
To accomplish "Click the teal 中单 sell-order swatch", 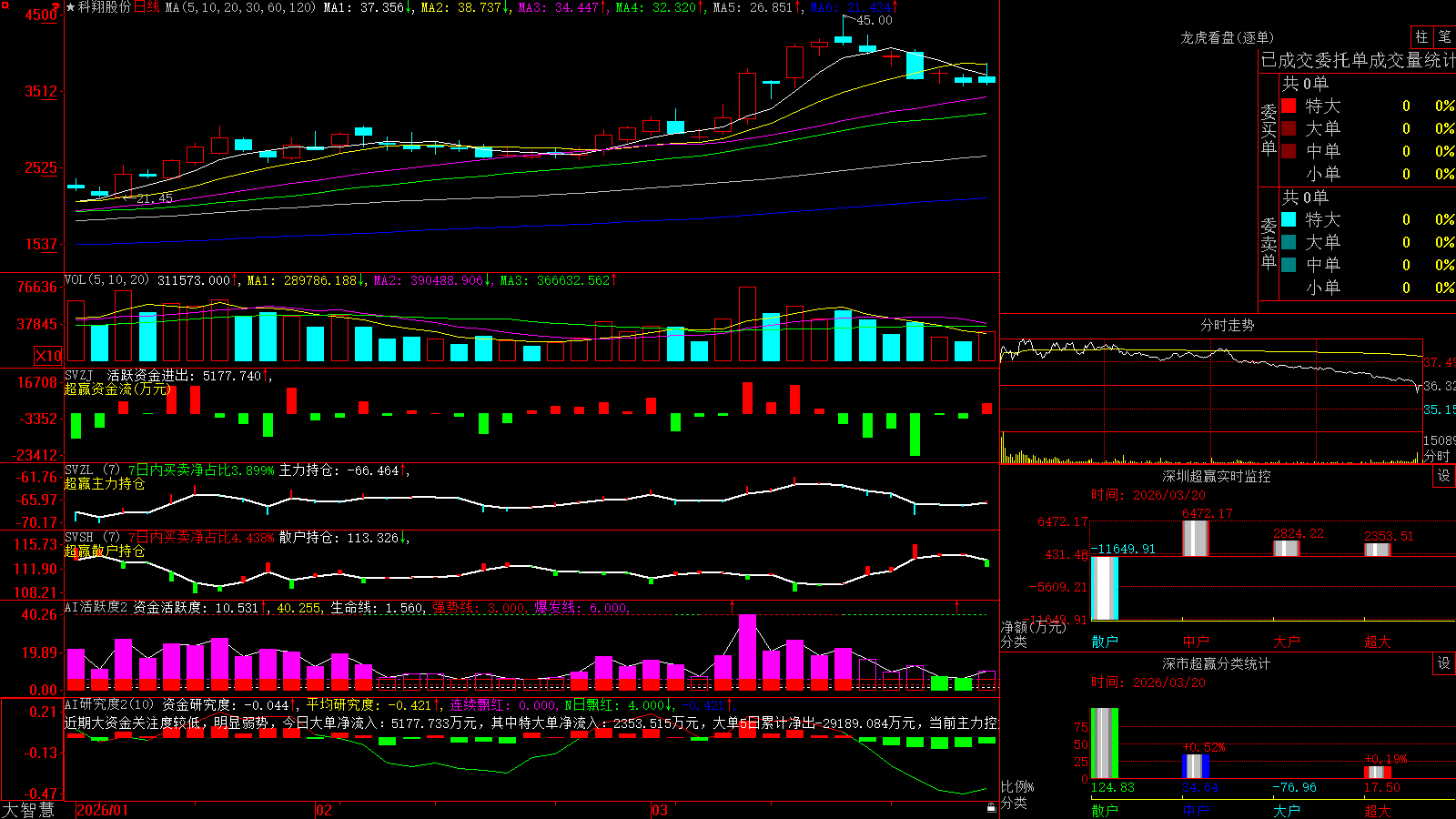I will pos(1289,265).
